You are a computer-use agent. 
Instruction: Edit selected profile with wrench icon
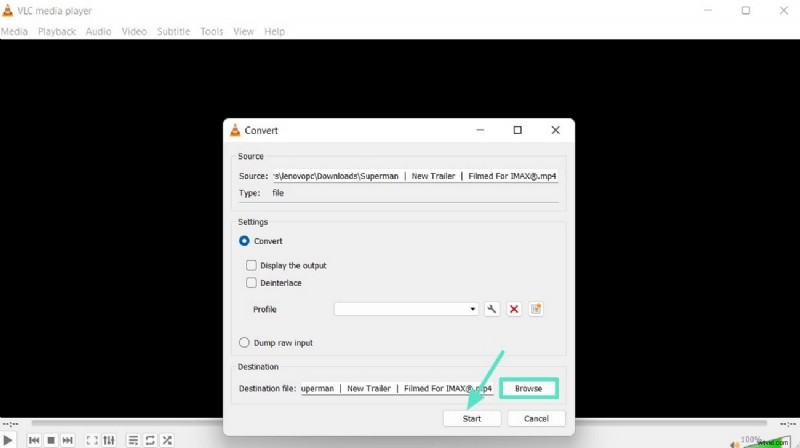click(x=492, y=309)
